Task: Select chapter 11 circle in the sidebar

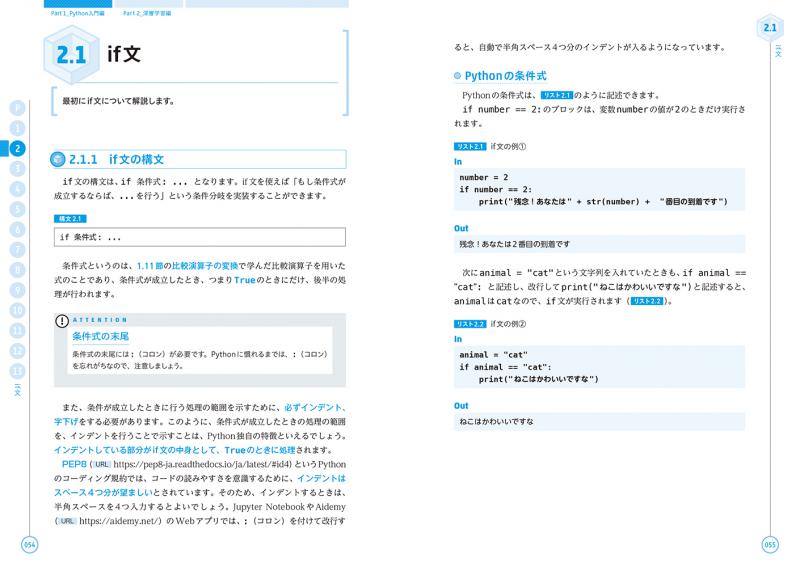Action: click(17, 330)
